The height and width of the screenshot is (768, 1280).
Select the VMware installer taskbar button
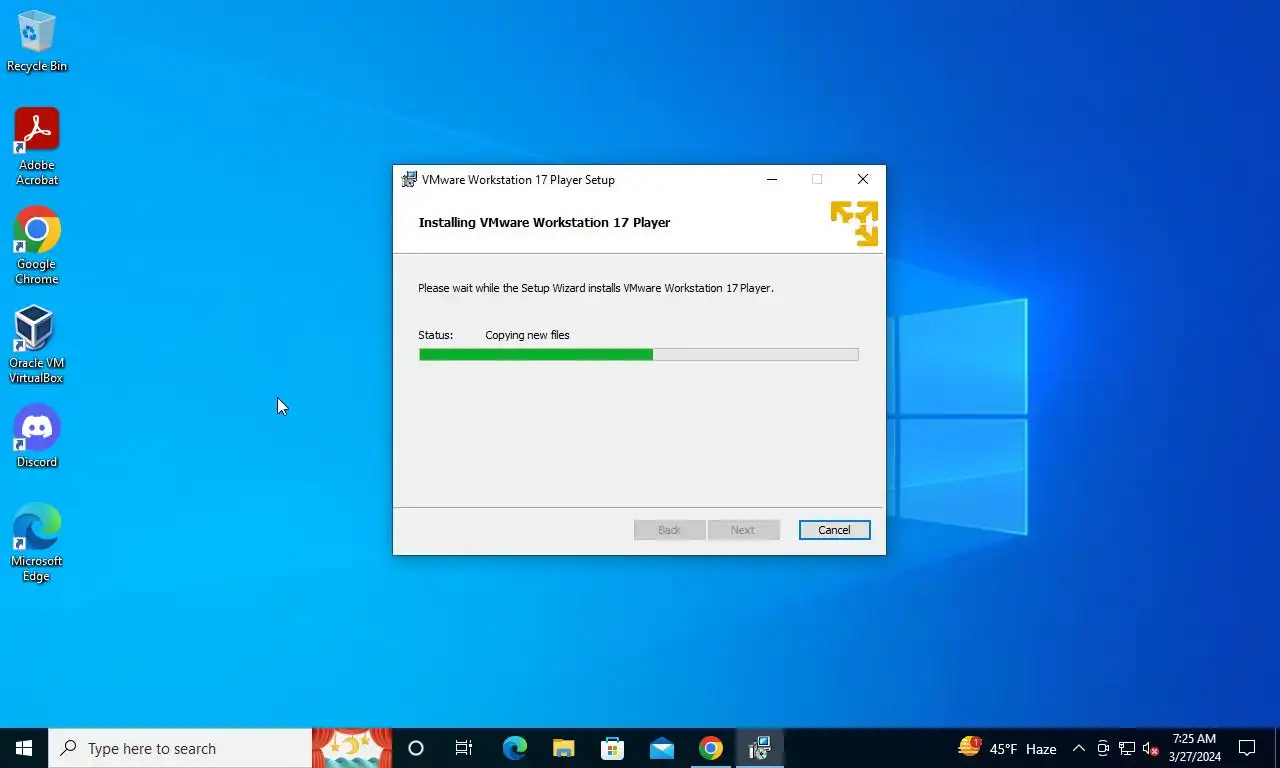coord(760,748)
